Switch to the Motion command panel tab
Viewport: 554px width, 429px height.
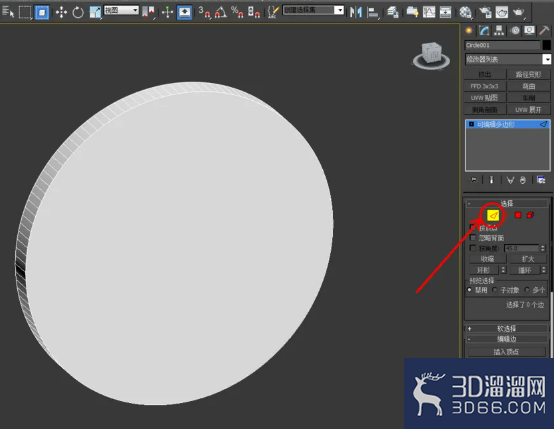click(x=515, y=31)
